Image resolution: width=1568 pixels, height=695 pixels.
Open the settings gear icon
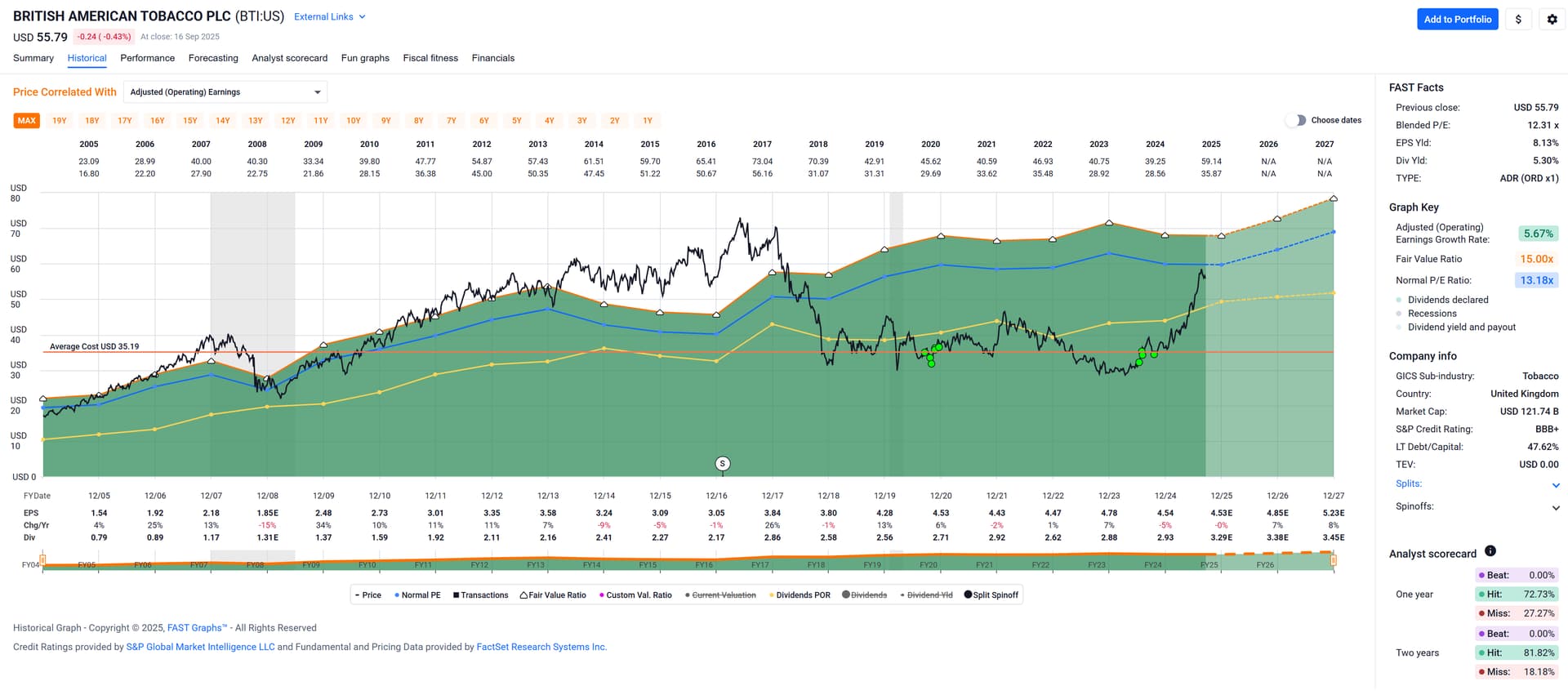[1552, 20]
